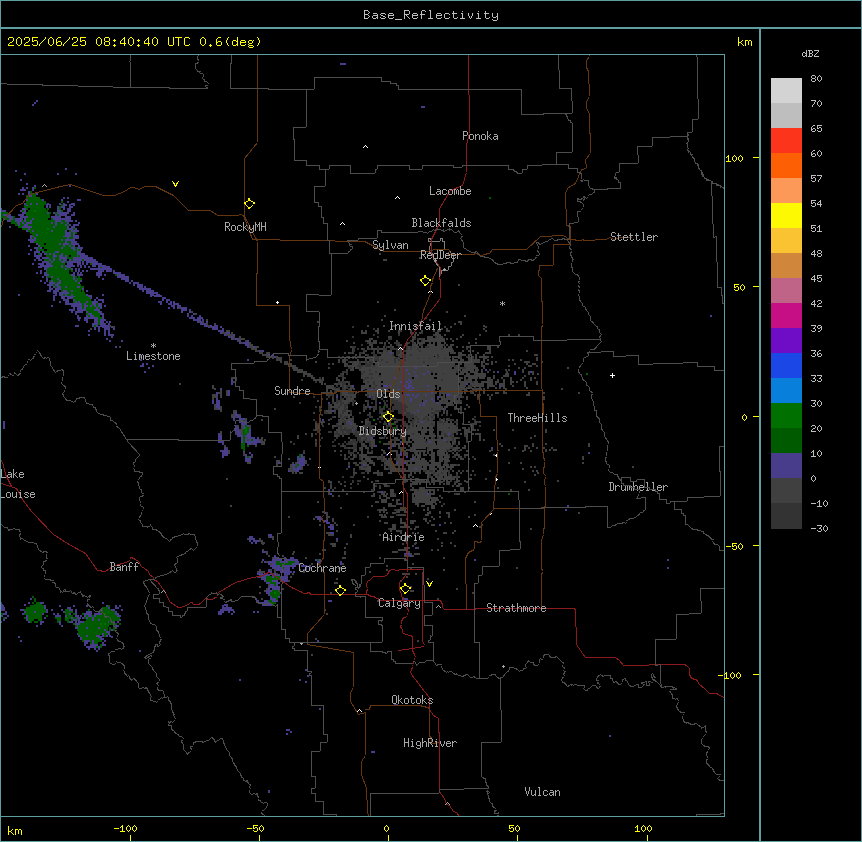
Task: Click the Stettler label
Action: [634, 237]
